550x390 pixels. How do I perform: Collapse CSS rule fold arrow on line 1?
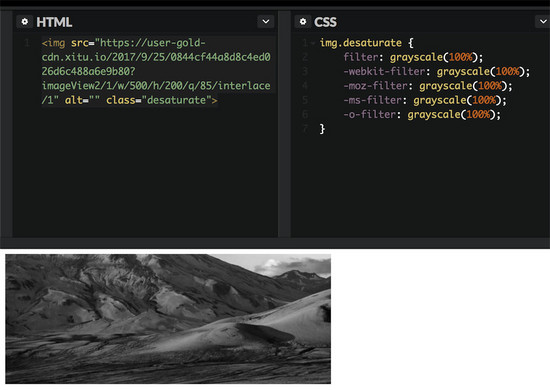point(313,43)
